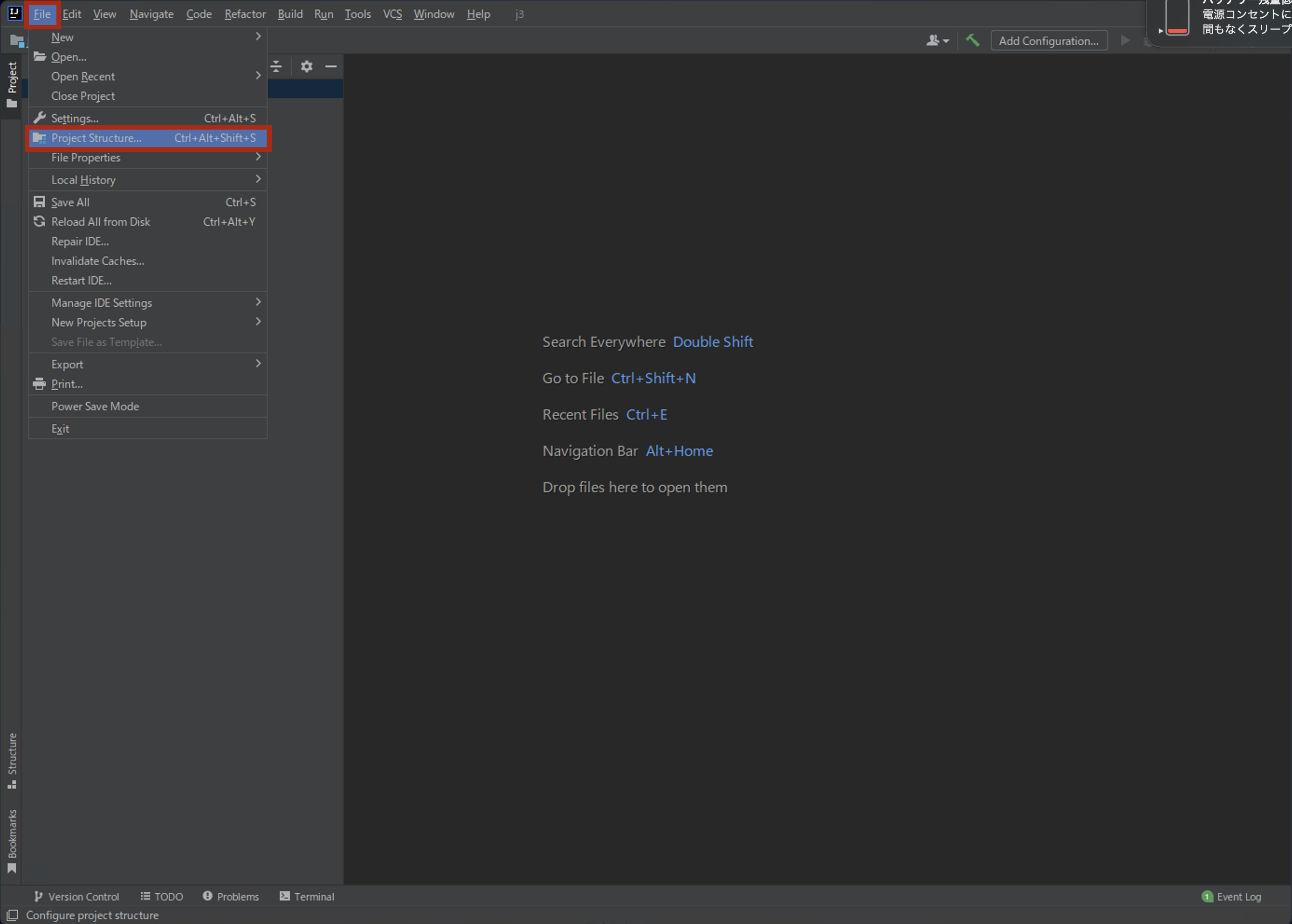Toggle the Structure side tool window
The width and height of the screenshot is (1292, 924).
pos(12,760)
